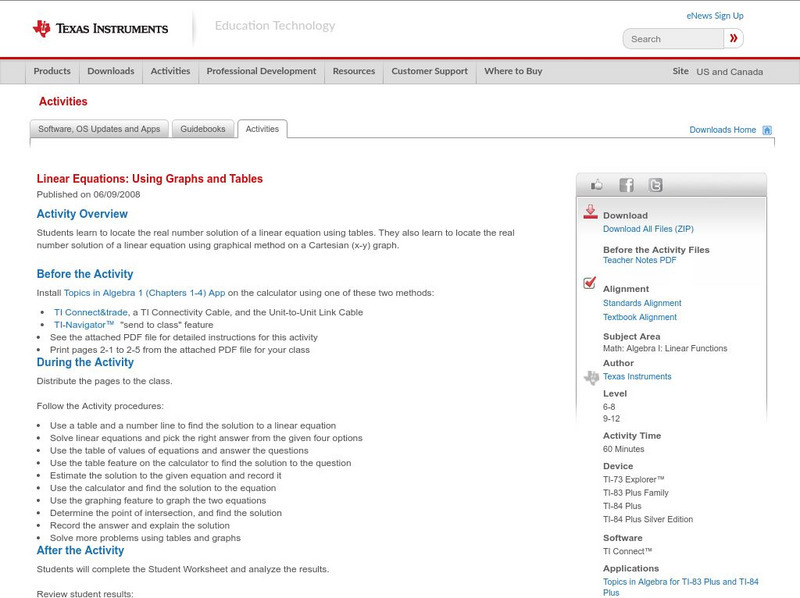Viewport: 800px width, 598px height.
Task: Click the Before the Activity heading
Action: point(85,274)
